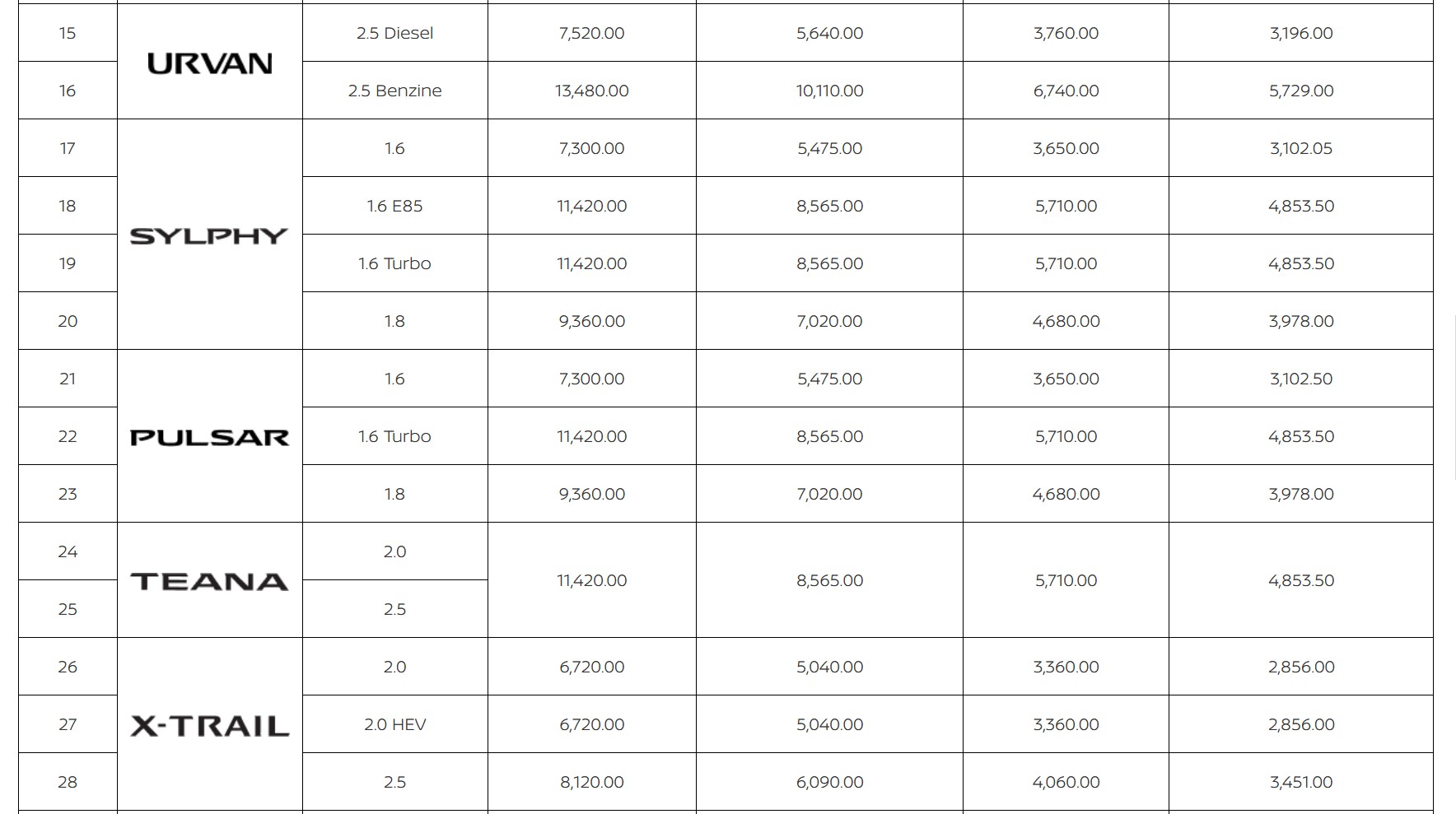Select the 3,102.05 price value

pos(1300,148)
